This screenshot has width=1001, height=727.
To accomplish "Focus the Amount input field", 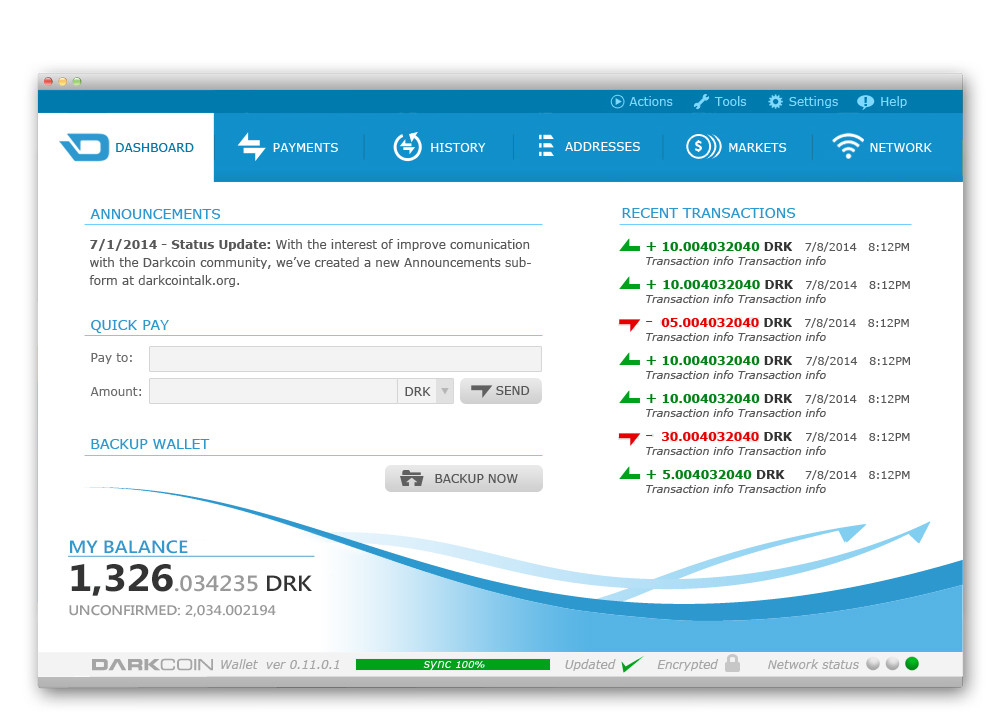I will click(x=273, y=391).
